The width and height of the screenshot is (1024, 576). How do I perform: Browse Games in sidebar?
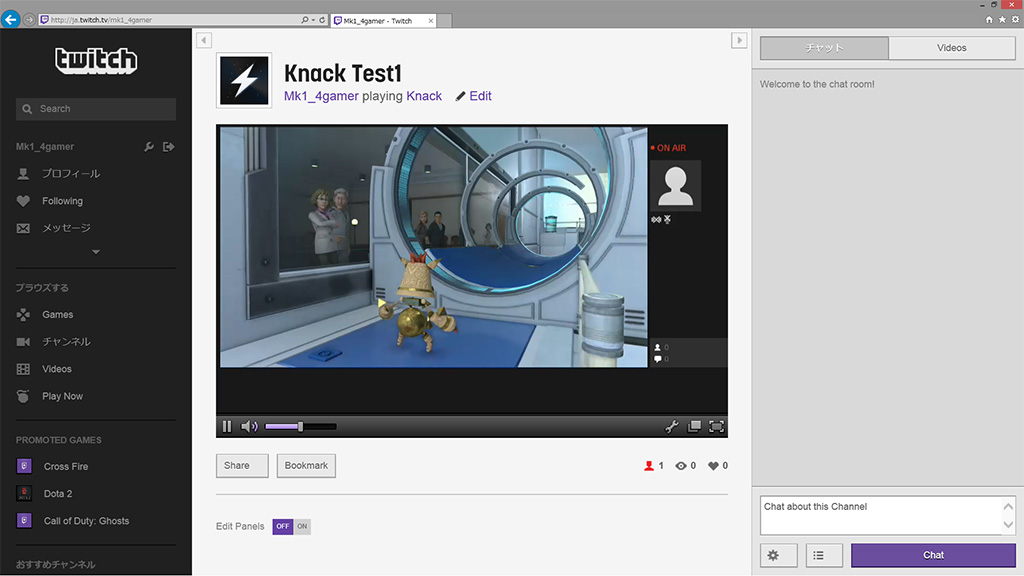(57, 315)
